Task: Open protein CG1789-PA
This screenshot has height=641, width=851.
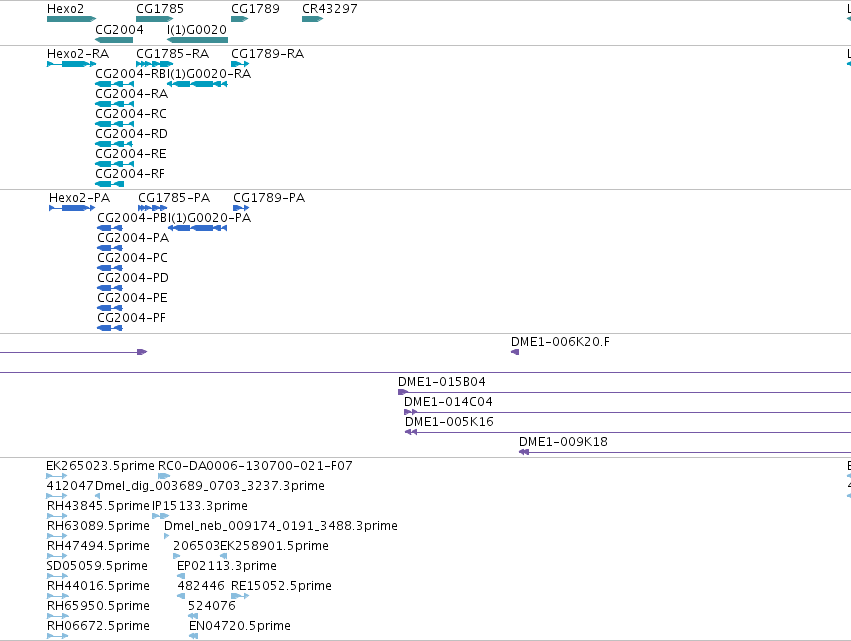Action: pos(269,198)
